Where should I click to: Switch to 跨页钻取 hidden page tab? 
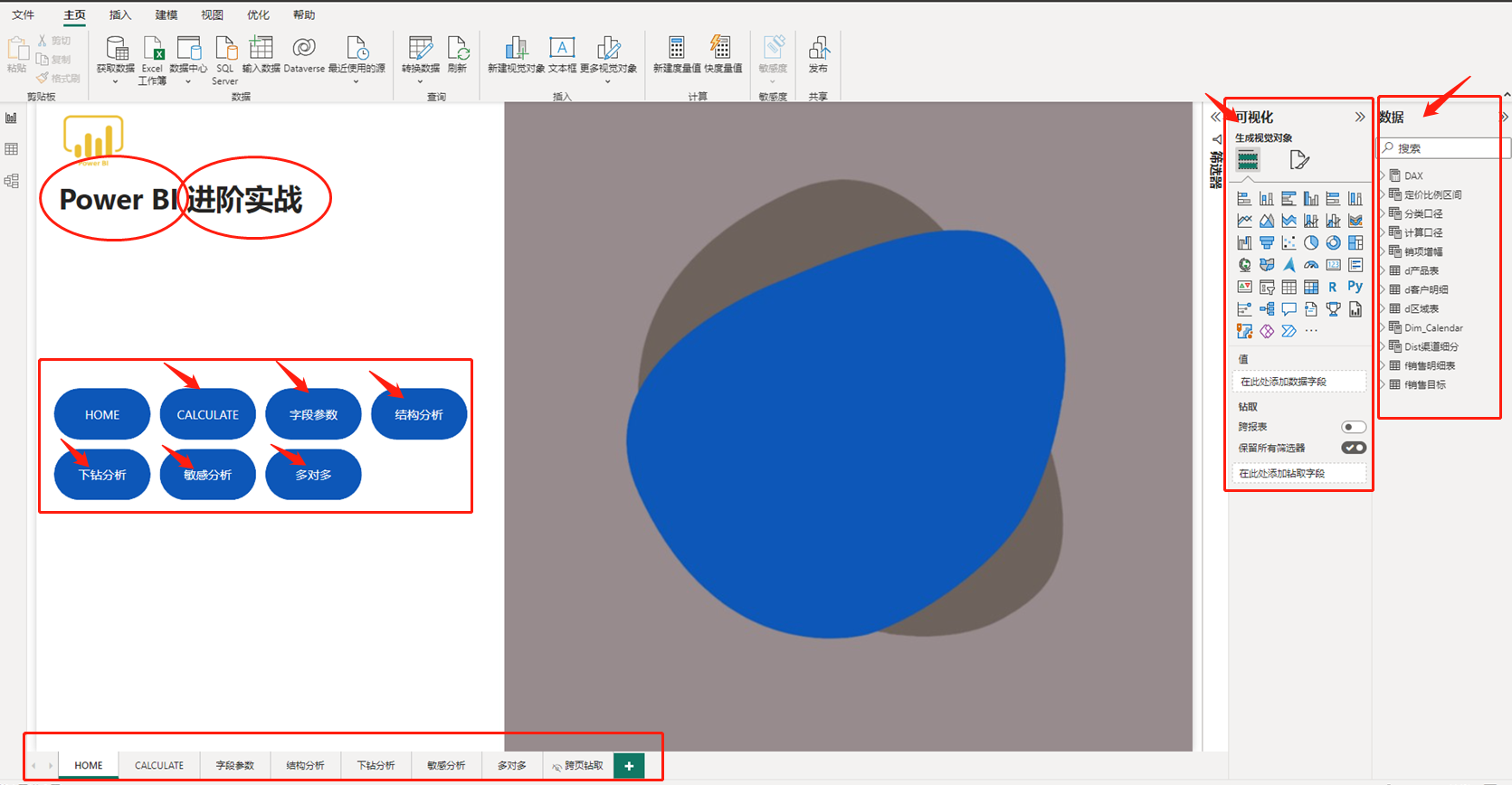578,765
